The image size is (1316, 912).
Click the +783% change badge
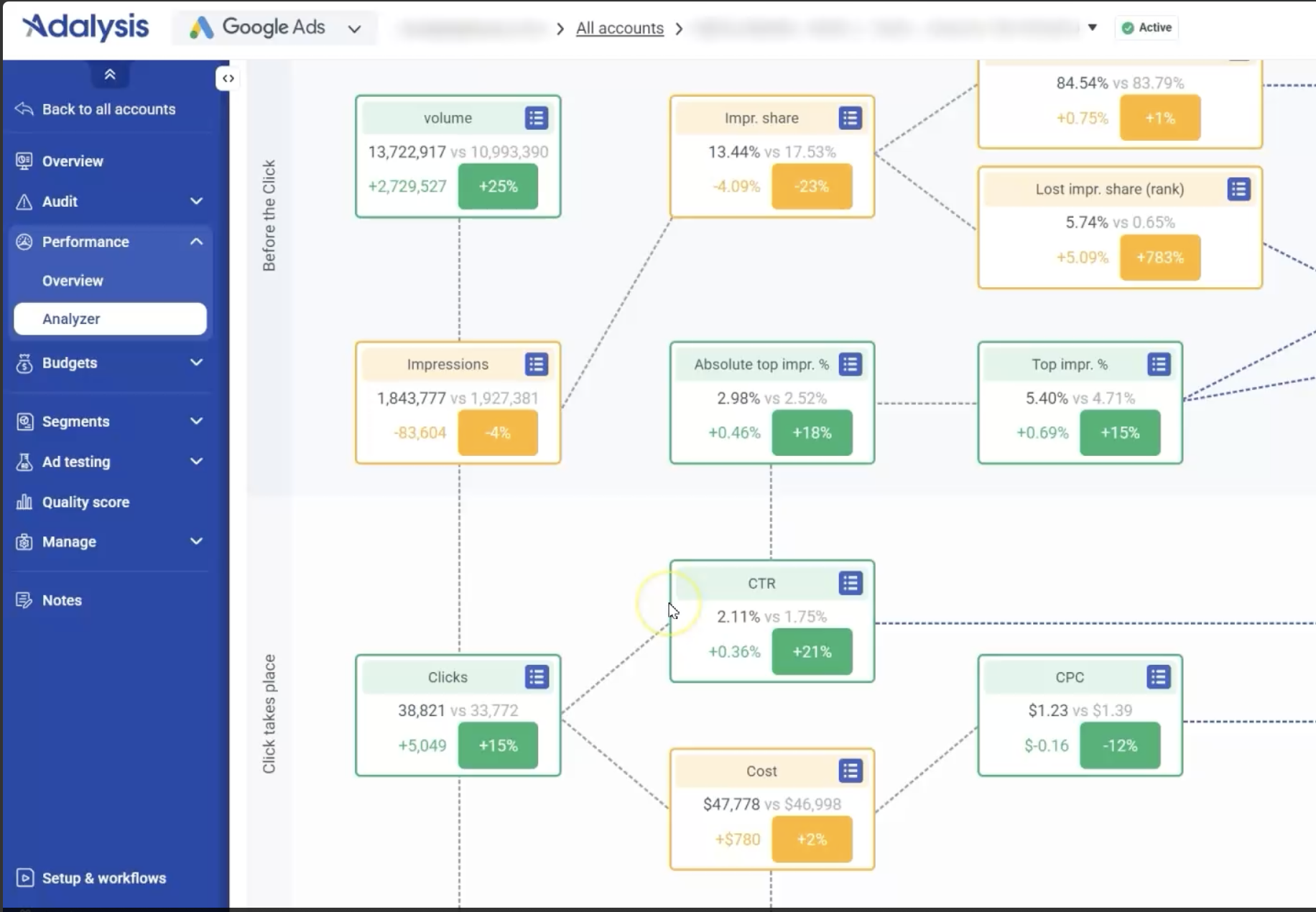coord(1159,257)
